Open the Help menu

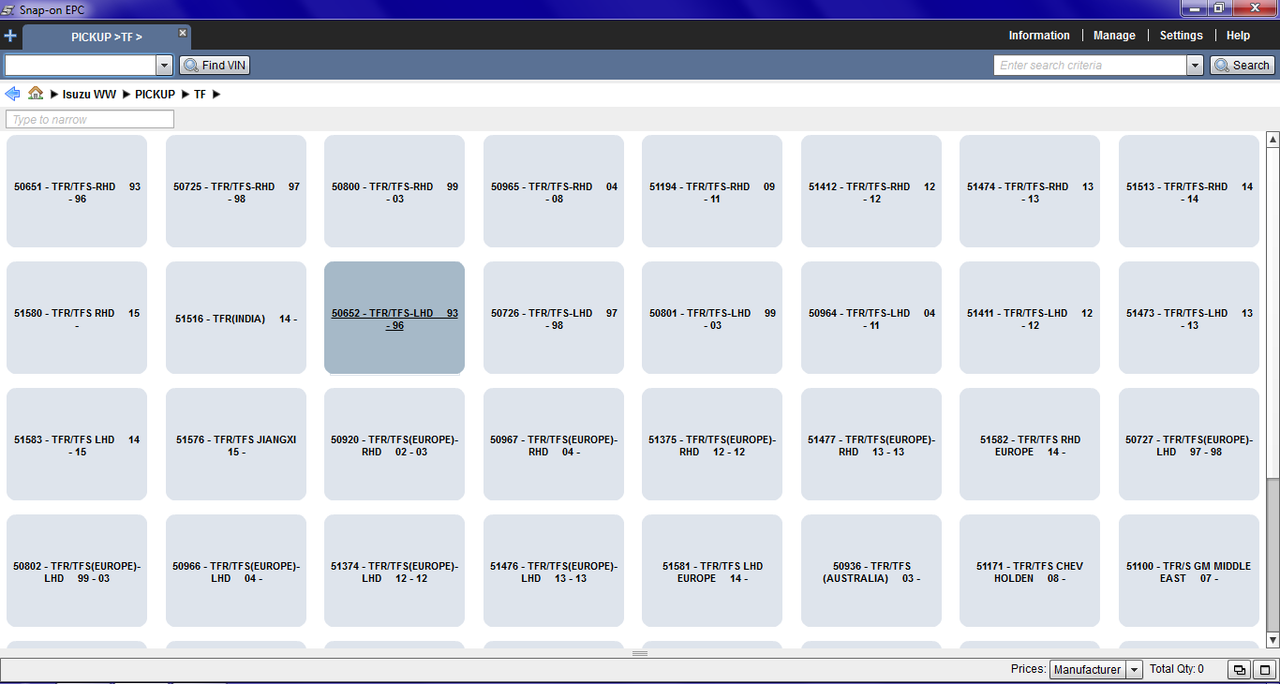click(1238, 35)
